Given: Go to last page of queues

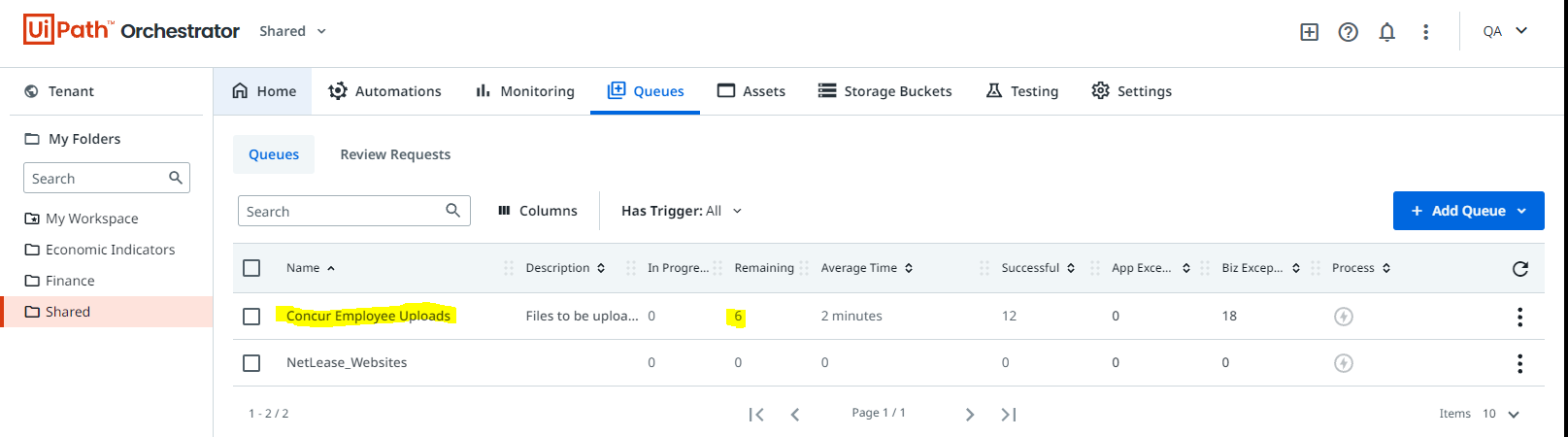Looking at the screenshot, I should tap(1009, 415).
